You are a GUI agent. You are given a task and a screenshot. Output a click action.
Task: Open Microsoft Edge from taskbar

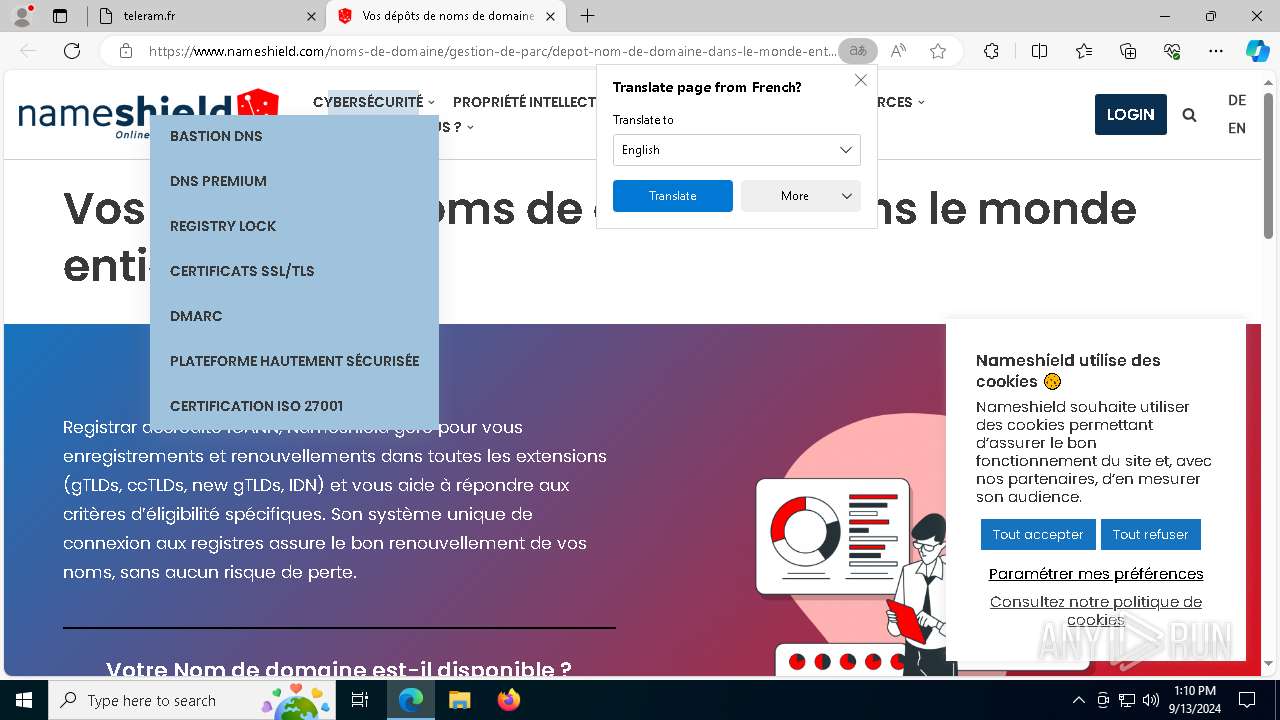point(411,700)
